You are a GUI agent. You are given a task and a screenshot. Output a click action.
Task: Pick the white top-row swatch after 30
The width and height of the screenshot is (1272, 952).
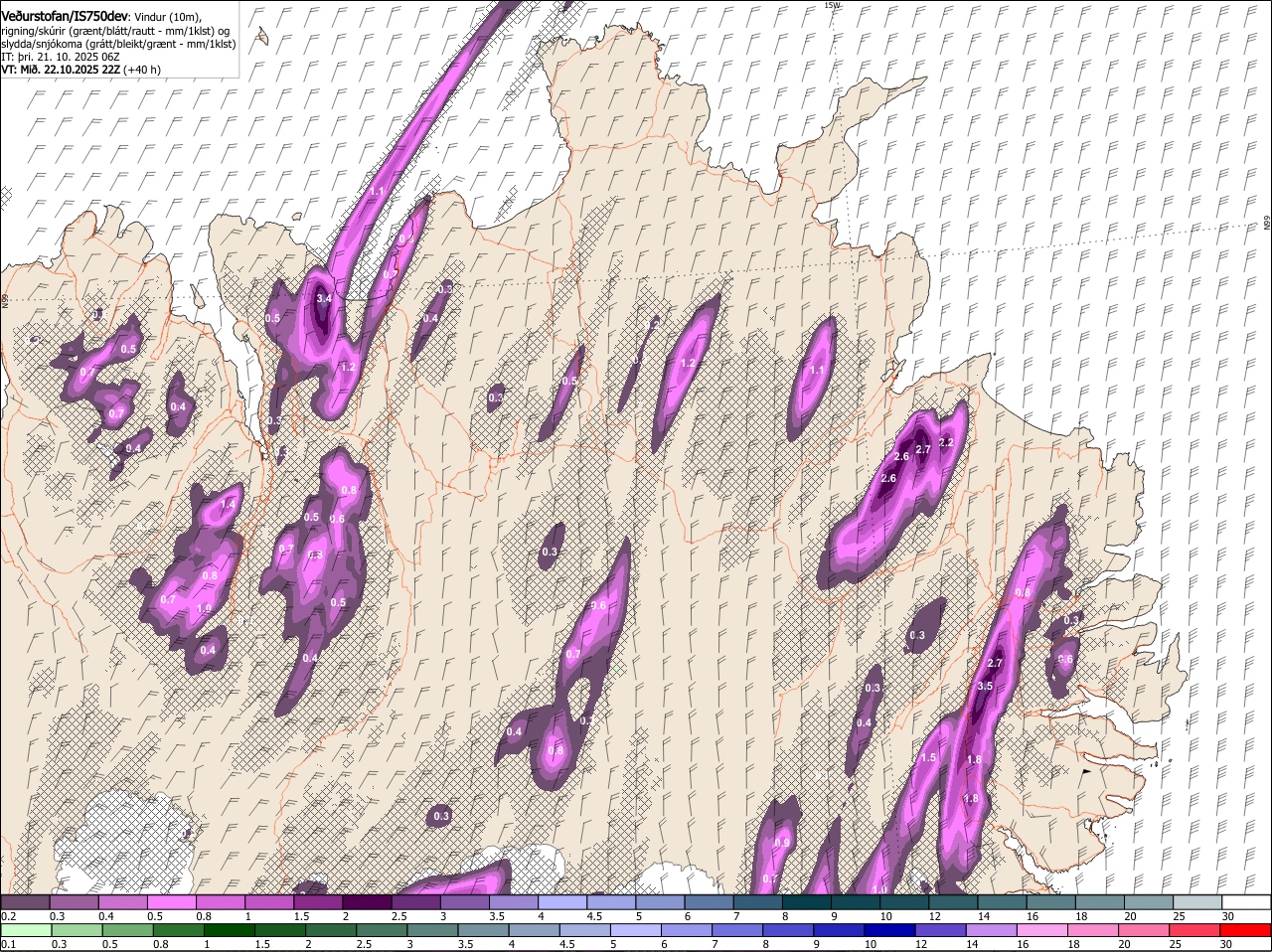click(1247, 902)
